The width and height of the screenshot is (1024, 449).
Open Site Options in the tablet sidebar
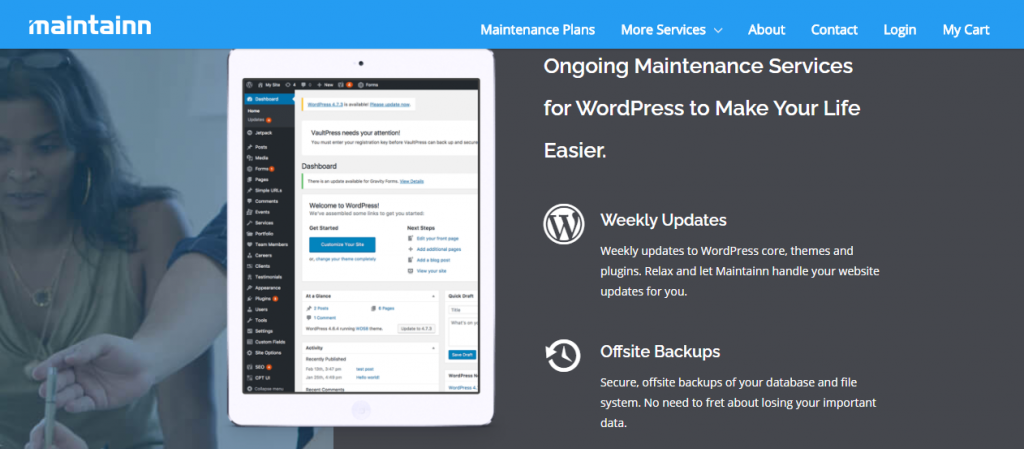pos(269,352)
